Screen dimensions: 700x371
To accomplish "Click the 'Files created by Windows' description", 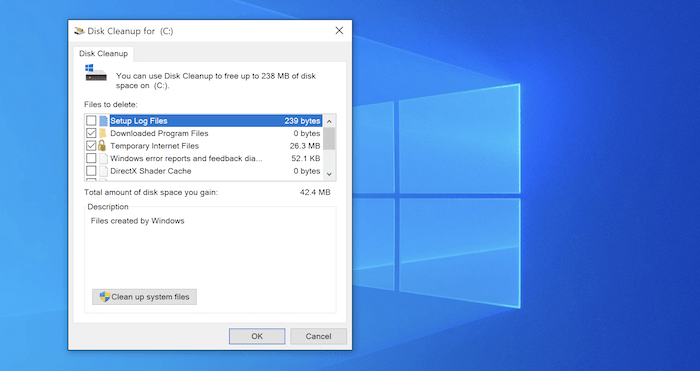I will click(138, 221).
